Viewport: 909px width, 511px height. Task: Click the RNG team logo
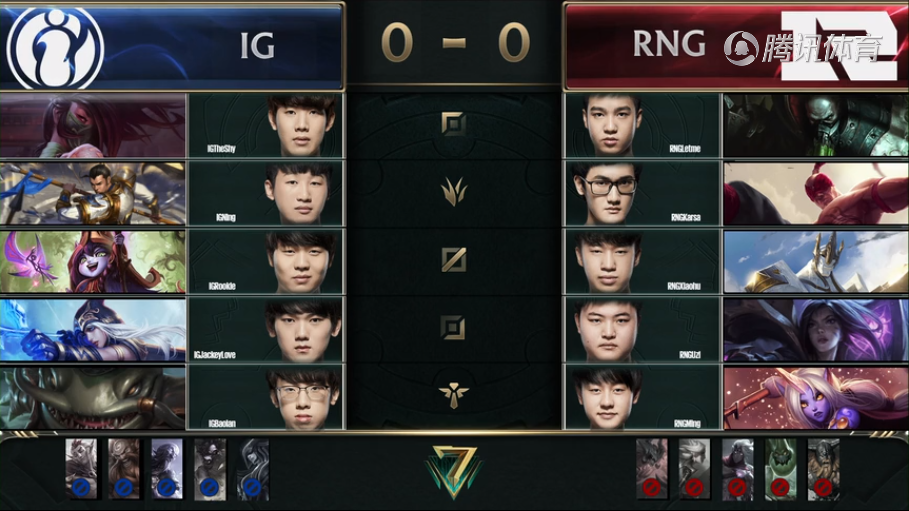point(839,46)
